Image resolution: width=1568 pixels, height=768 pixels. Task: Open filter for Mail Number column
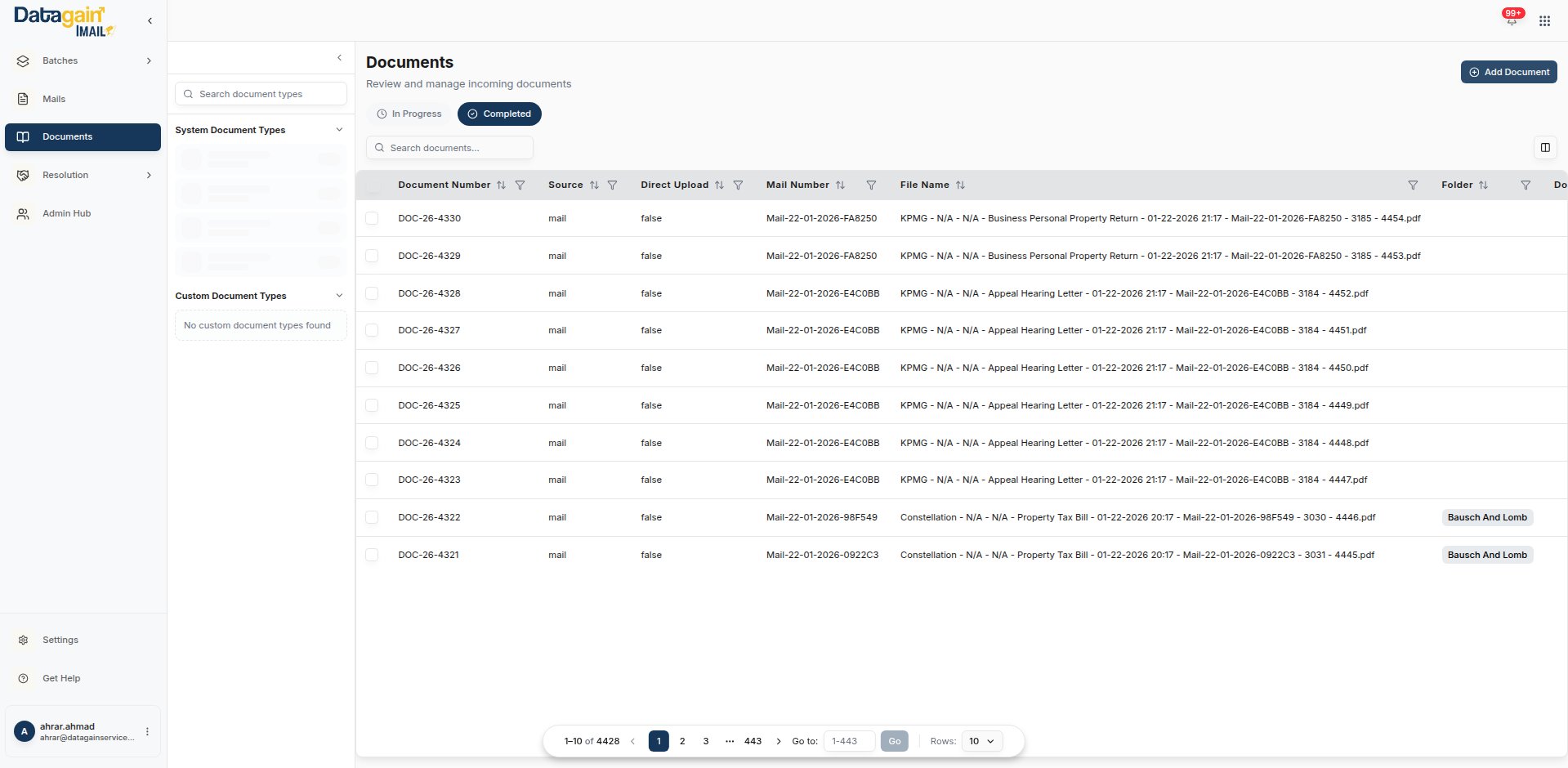[871, 185]
